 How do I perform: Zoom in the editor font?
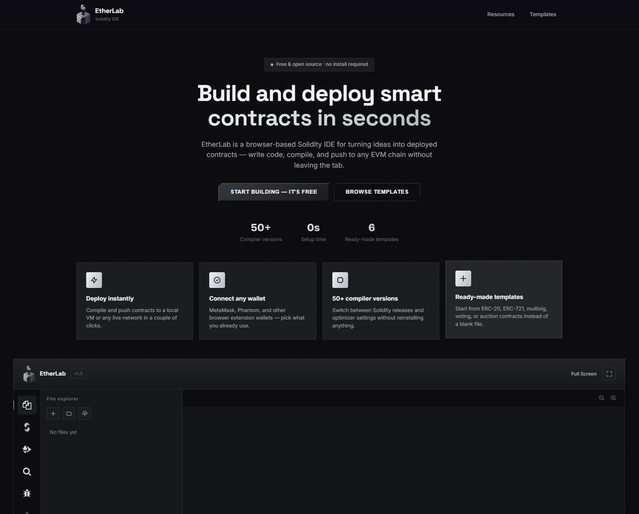613,398
